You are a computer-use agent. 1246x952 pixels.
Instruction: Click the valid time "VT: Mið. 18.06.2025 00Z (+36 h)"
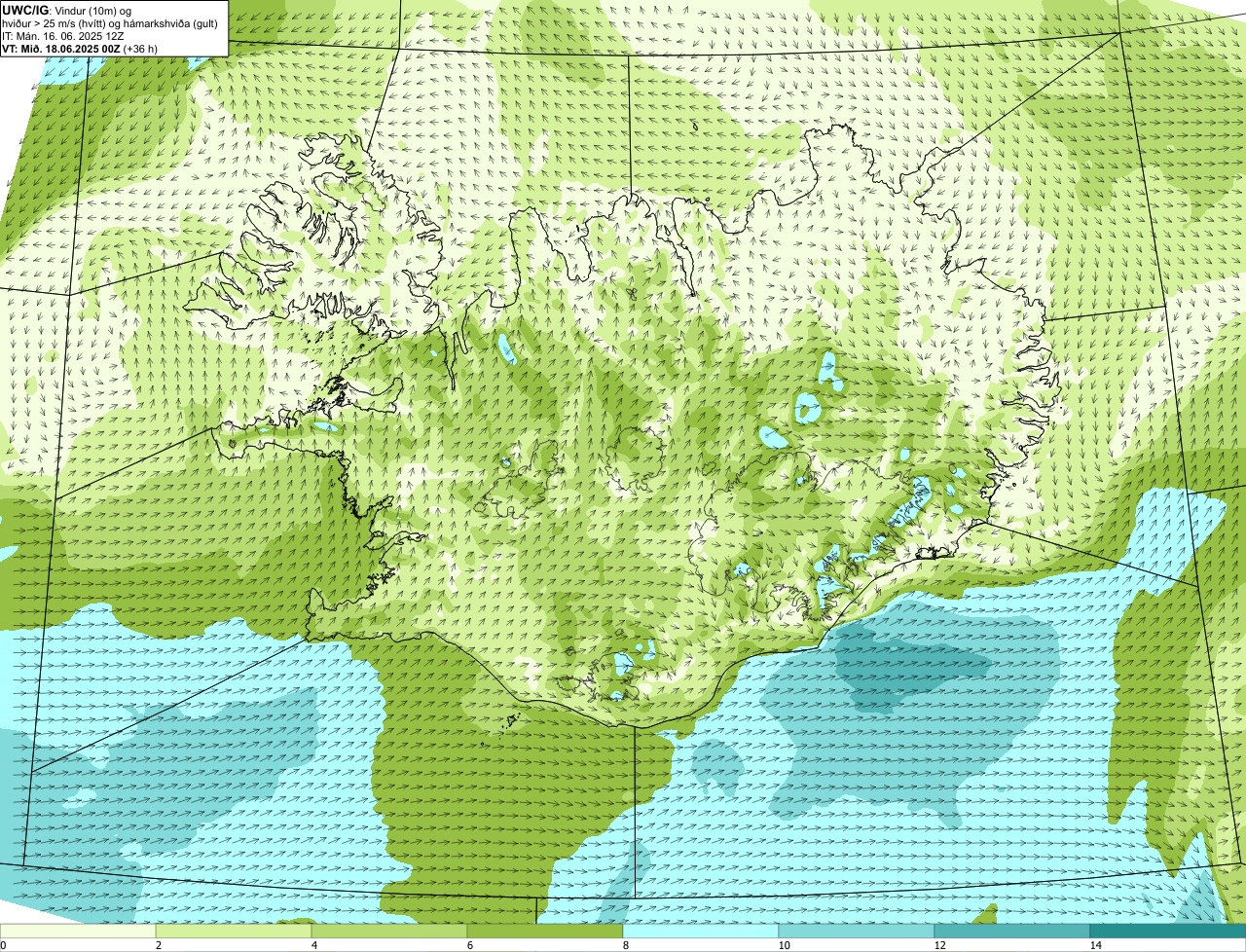(80, 48)
